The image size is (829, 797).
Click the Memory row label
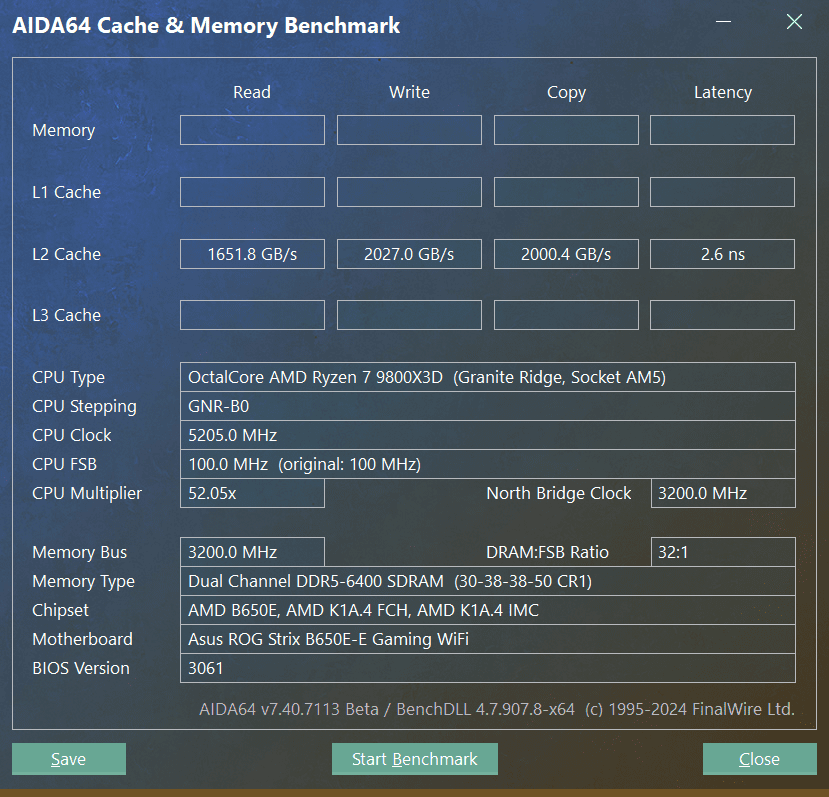click(63, 130)
